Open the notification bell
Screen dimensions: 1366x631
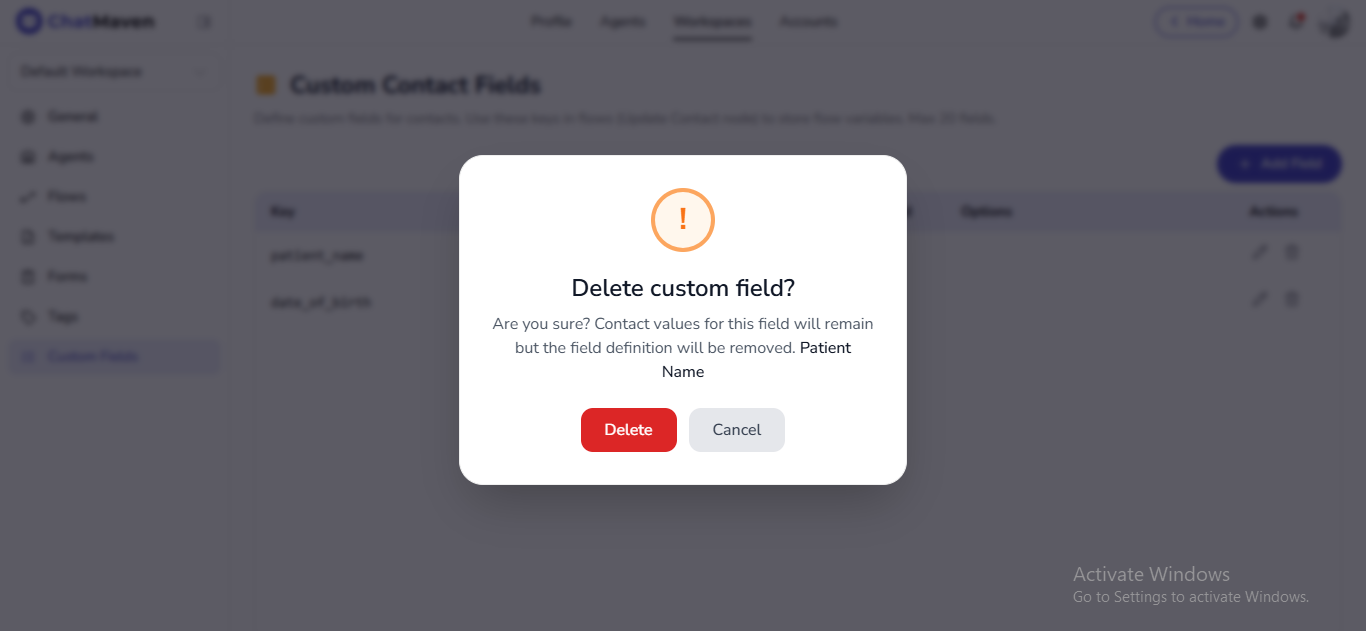1296,21
